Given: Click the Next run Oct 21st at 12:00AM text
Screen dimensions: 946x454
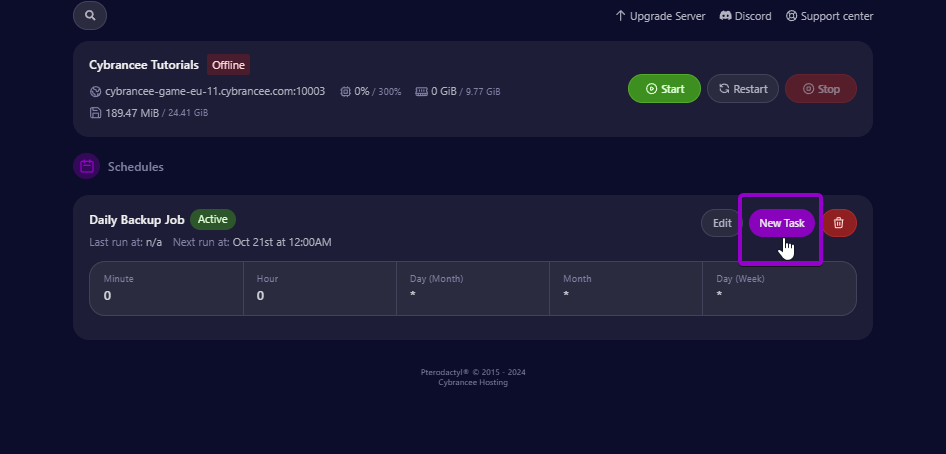Looking at the screenshot, I should click(x=252, y=242).
